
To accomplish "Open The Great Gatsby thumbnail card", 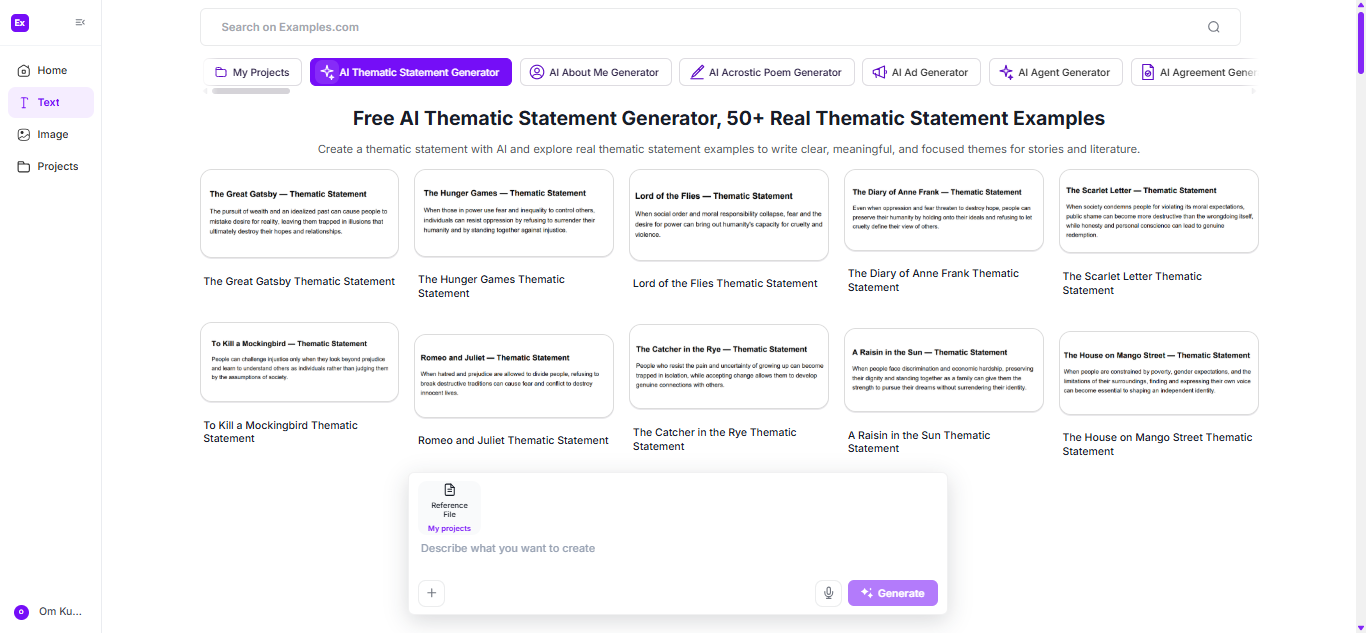I will 299,214.
